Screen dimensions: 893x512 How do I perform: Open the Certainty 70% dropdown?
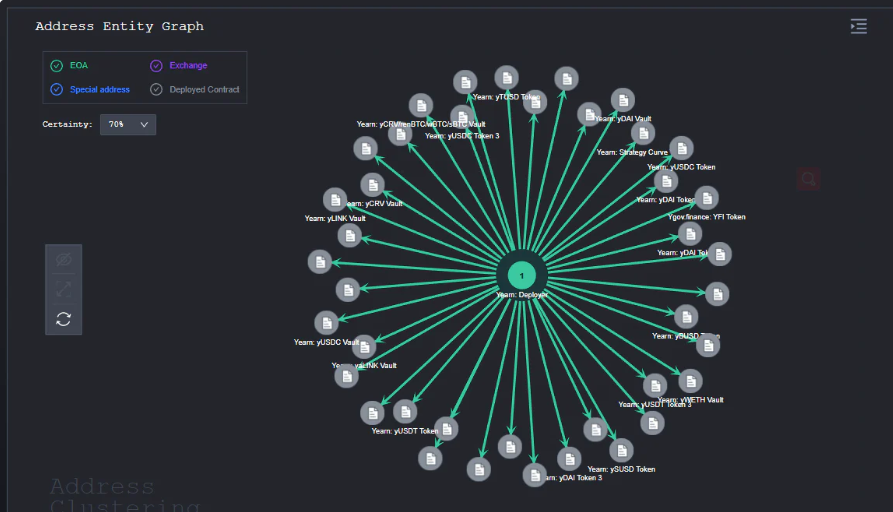(128, 124)
